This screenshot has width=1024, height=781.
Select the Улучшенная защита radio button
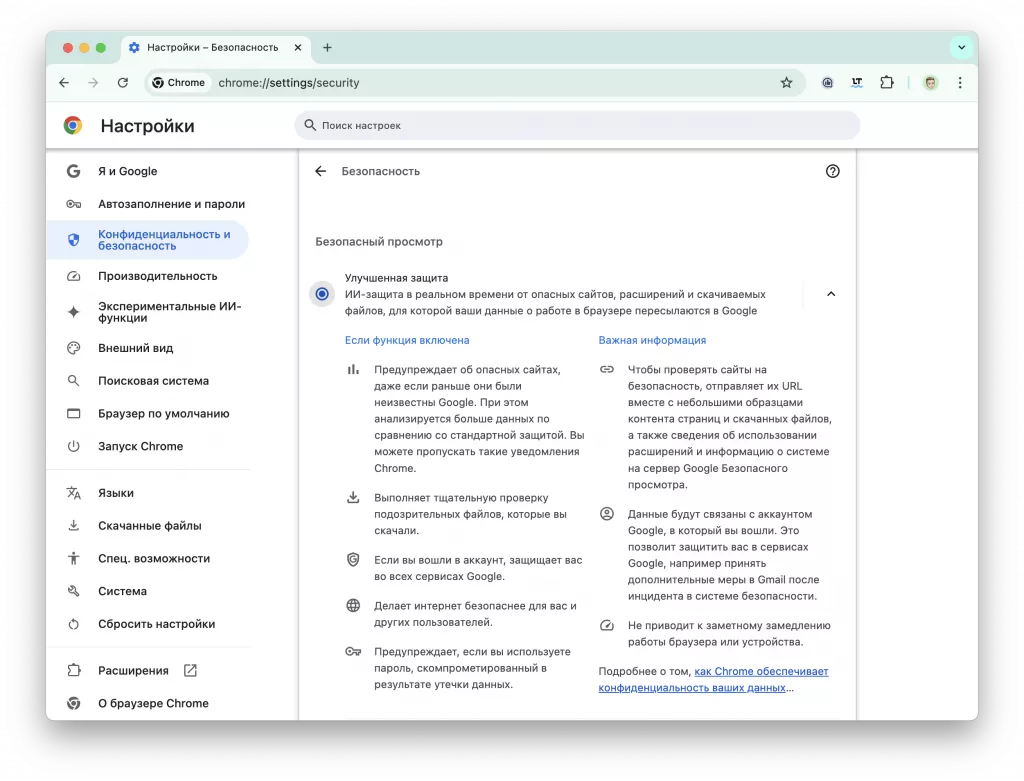322,294
